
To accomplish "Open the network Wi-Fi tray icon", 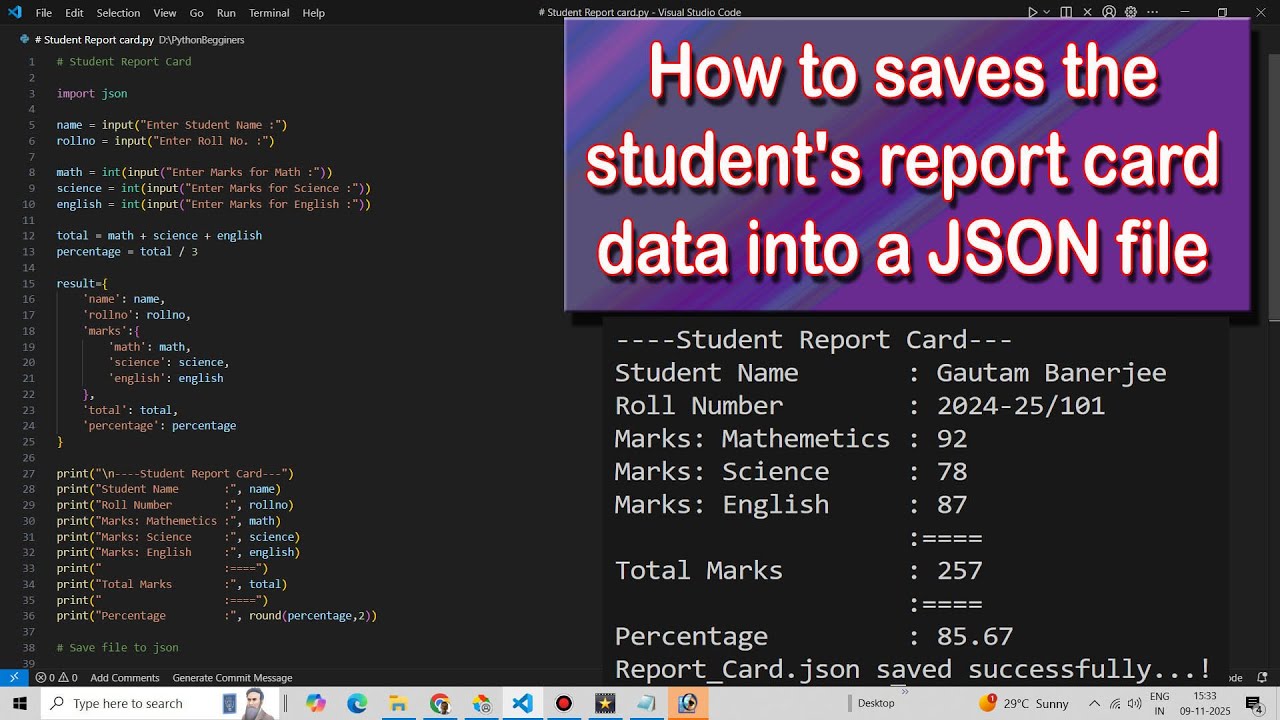I will [1115, 703].
